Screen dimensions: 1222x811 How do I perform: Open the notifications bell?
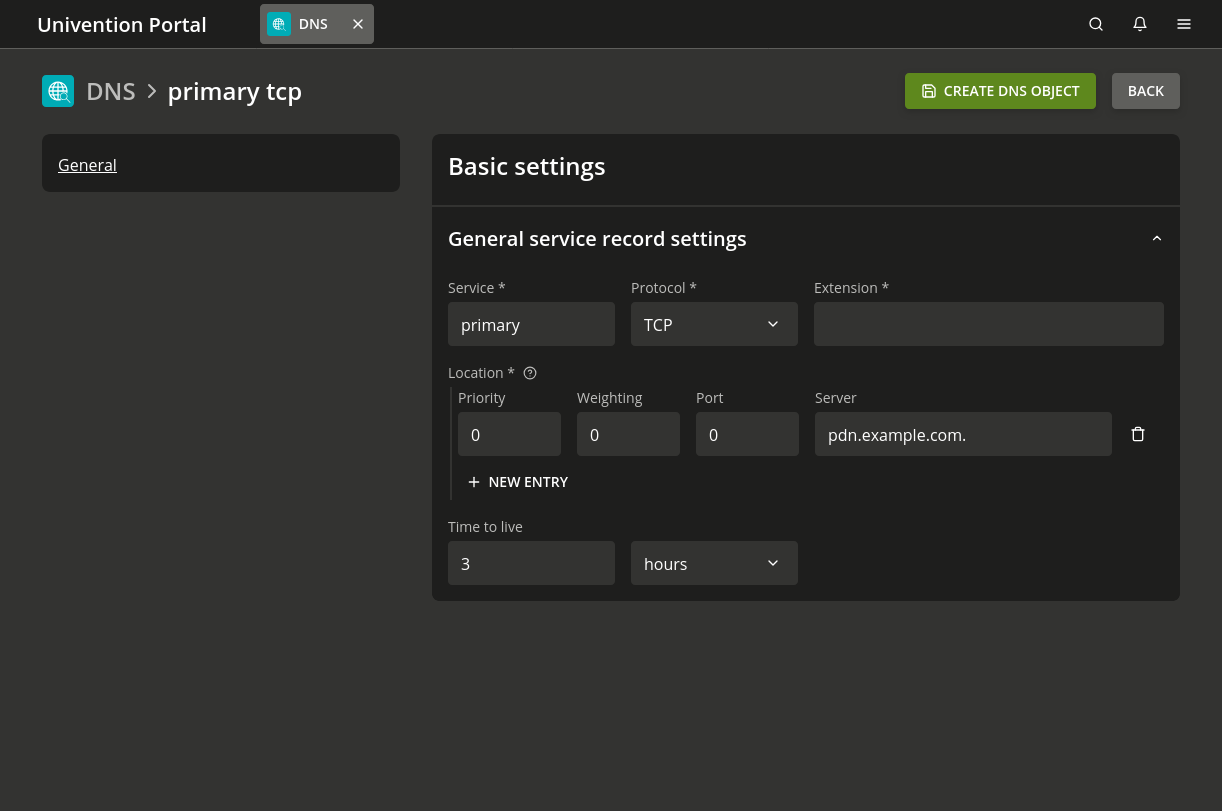pos(1140,24)
